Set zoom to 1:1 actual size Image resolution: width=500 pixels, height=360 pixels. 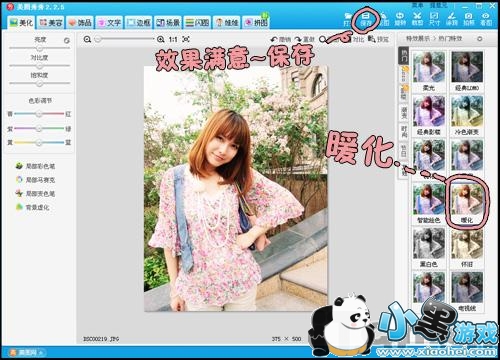173,39
